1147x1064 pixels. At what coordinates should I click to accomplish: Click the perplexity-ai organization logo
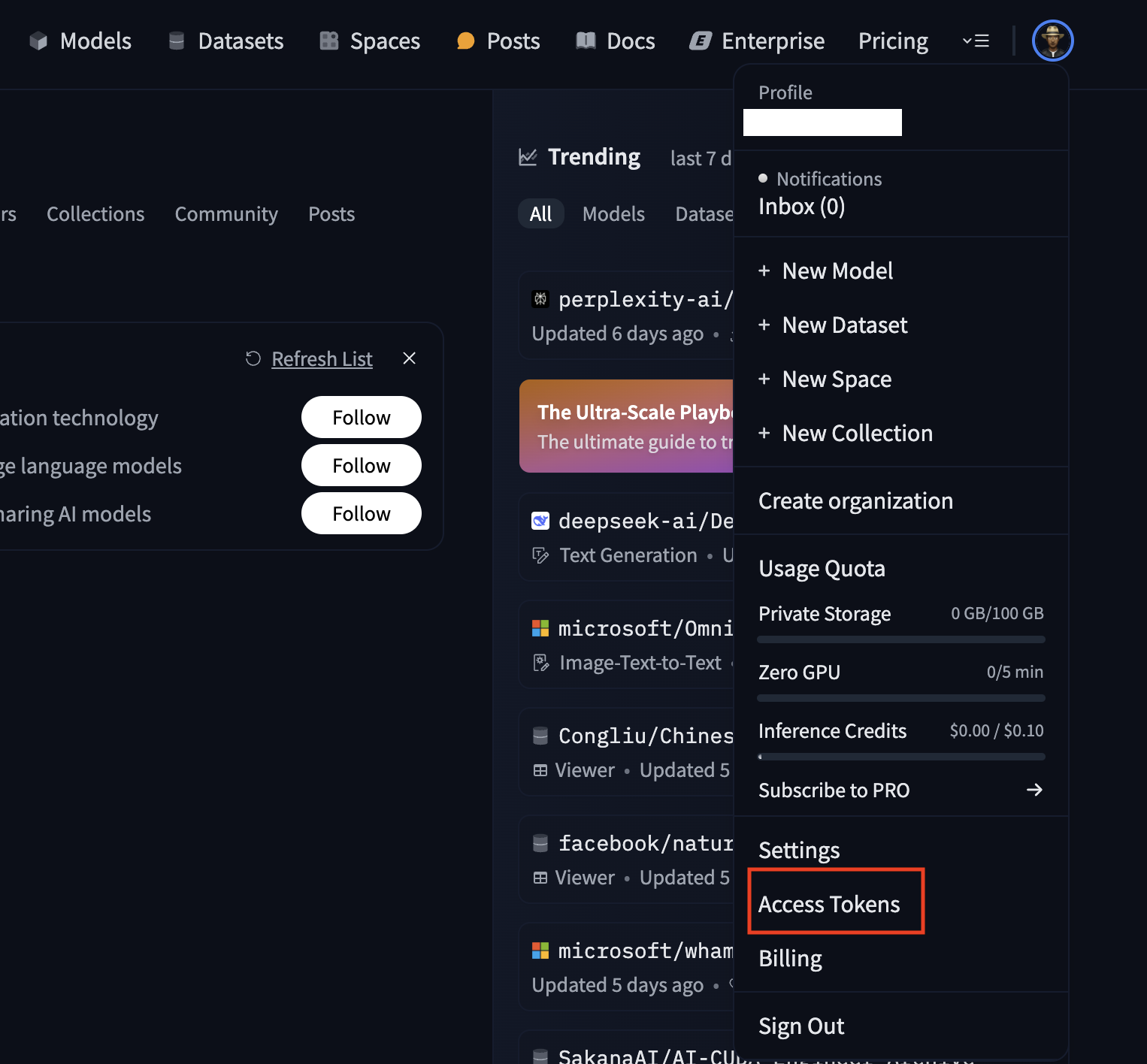540,299
